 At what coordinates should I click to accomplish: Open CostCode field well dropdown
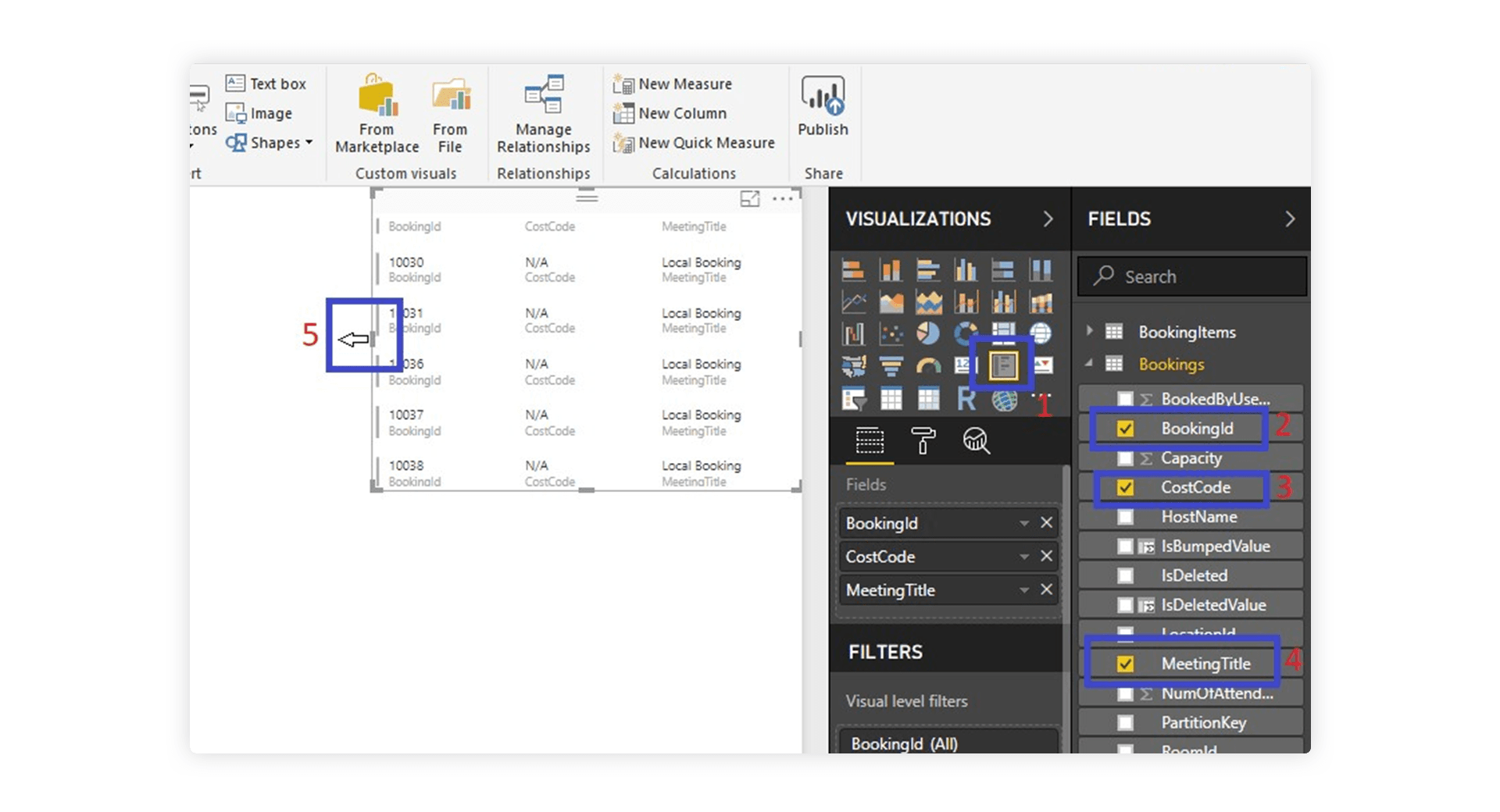(x=1023, y=557)
